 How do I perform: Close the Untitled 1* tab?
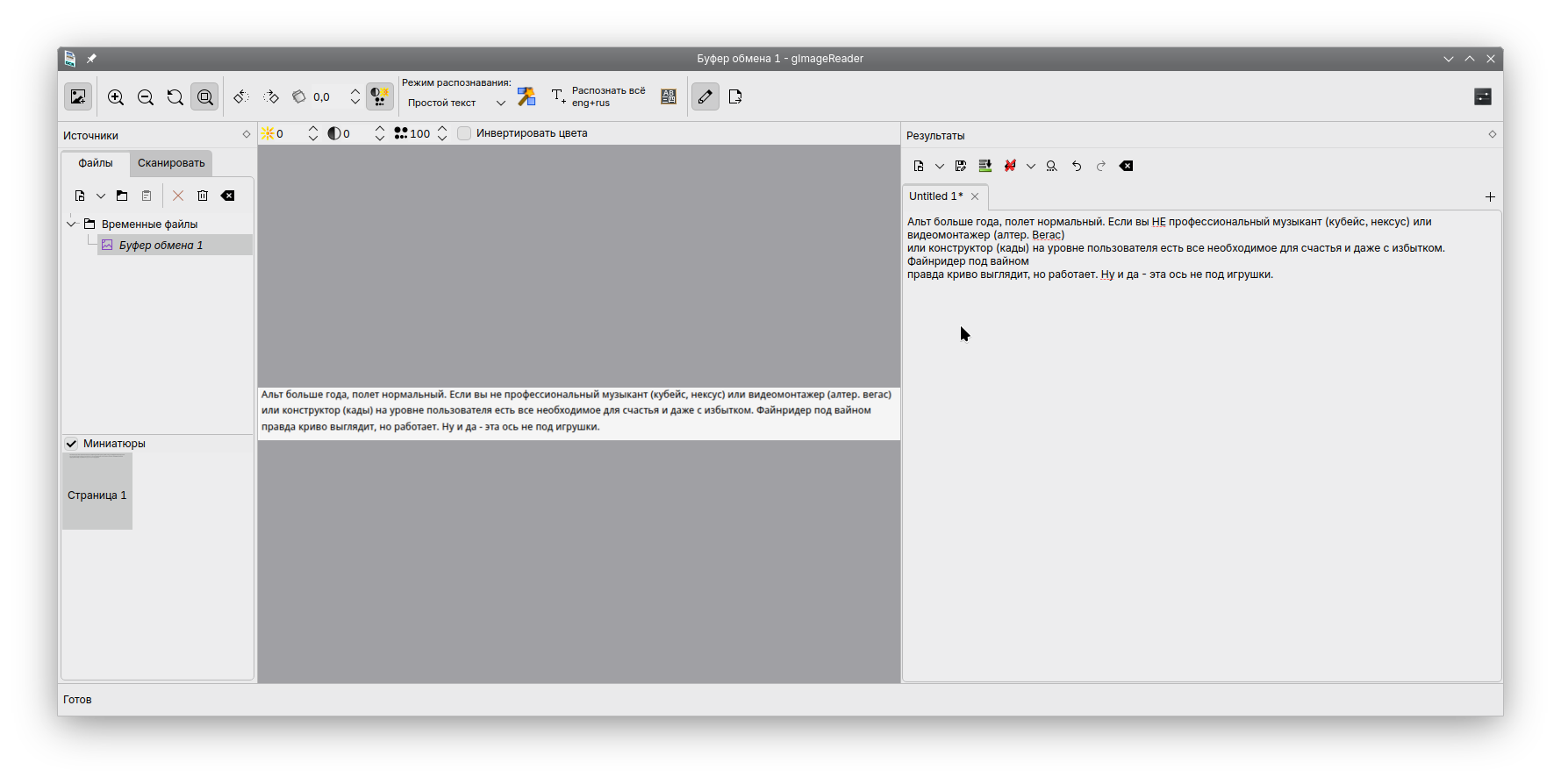point(975,196)
